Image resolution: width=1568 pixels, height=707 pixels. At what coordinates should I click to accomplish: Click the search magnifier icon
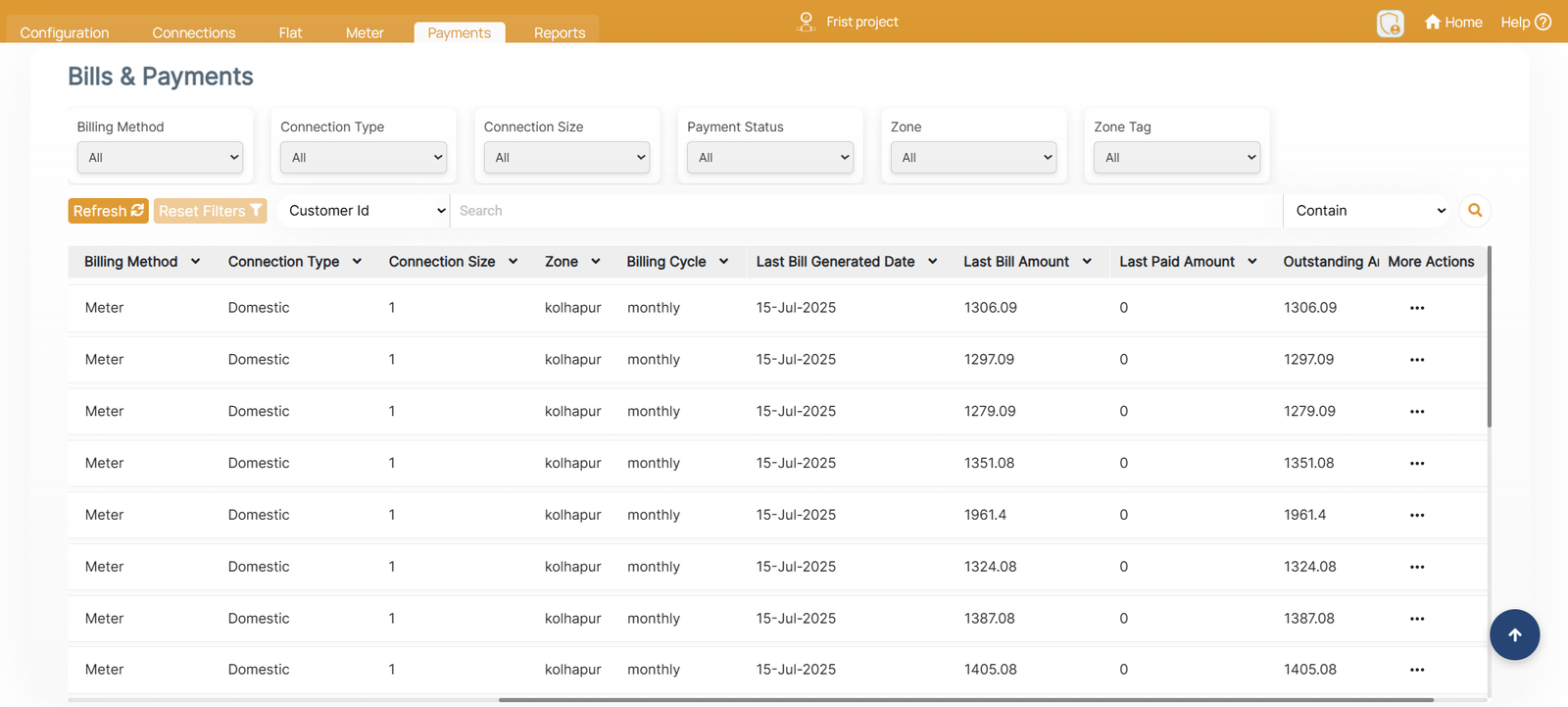click(1475, 210)
